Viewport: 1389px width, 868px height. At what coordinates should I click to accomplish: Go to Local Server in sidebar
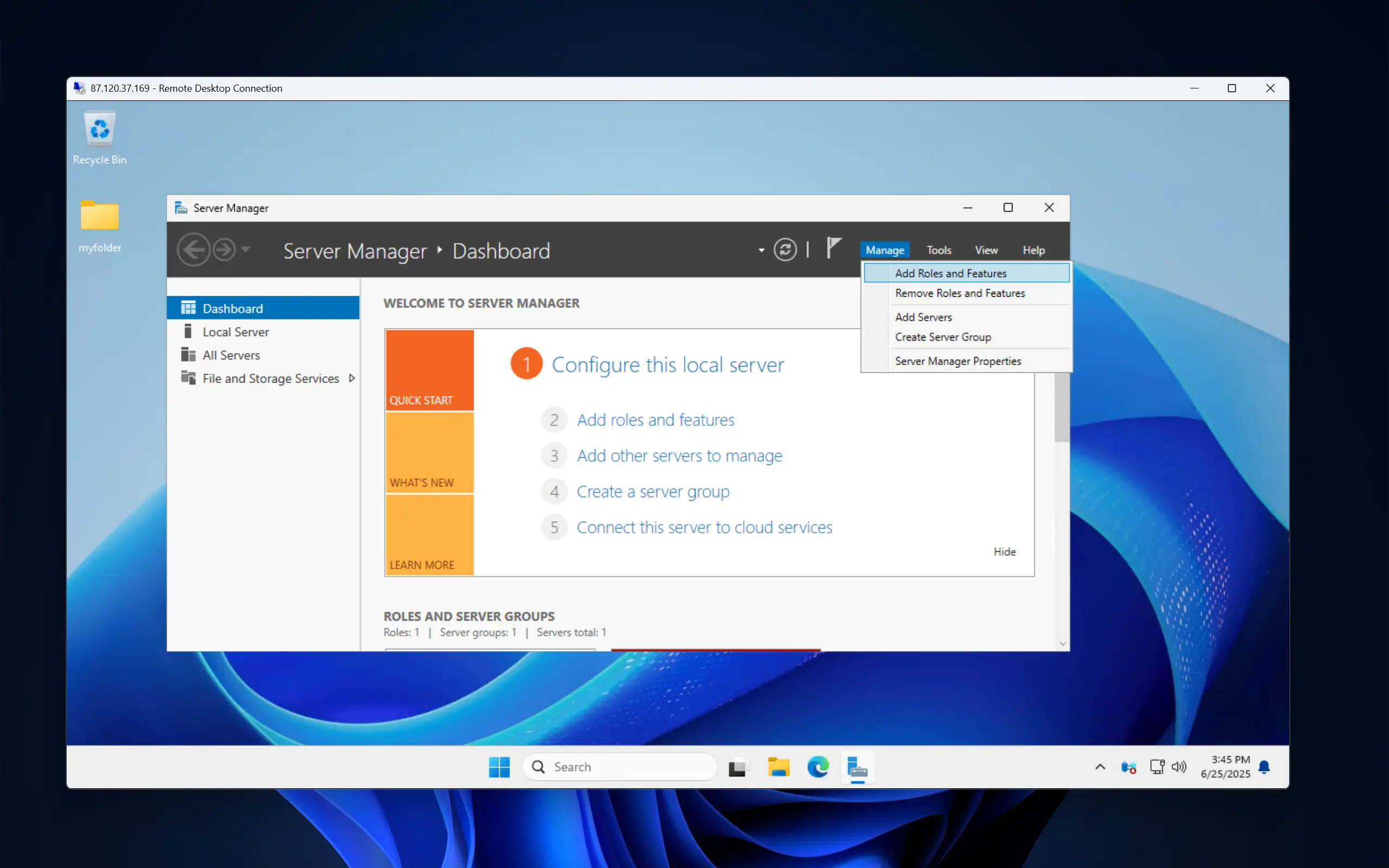pos(263,332)
